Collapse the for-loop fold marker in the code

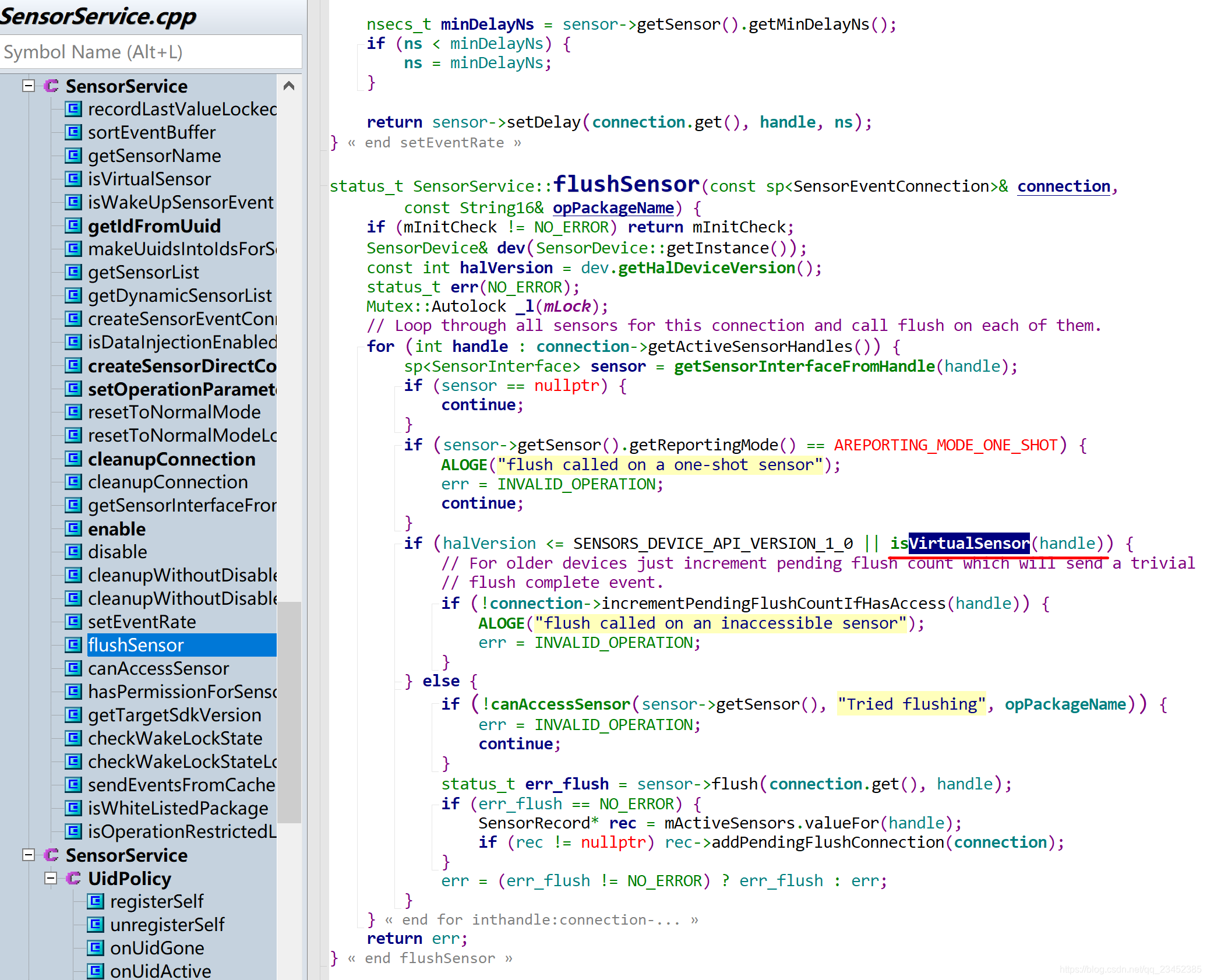pos(357,347)
